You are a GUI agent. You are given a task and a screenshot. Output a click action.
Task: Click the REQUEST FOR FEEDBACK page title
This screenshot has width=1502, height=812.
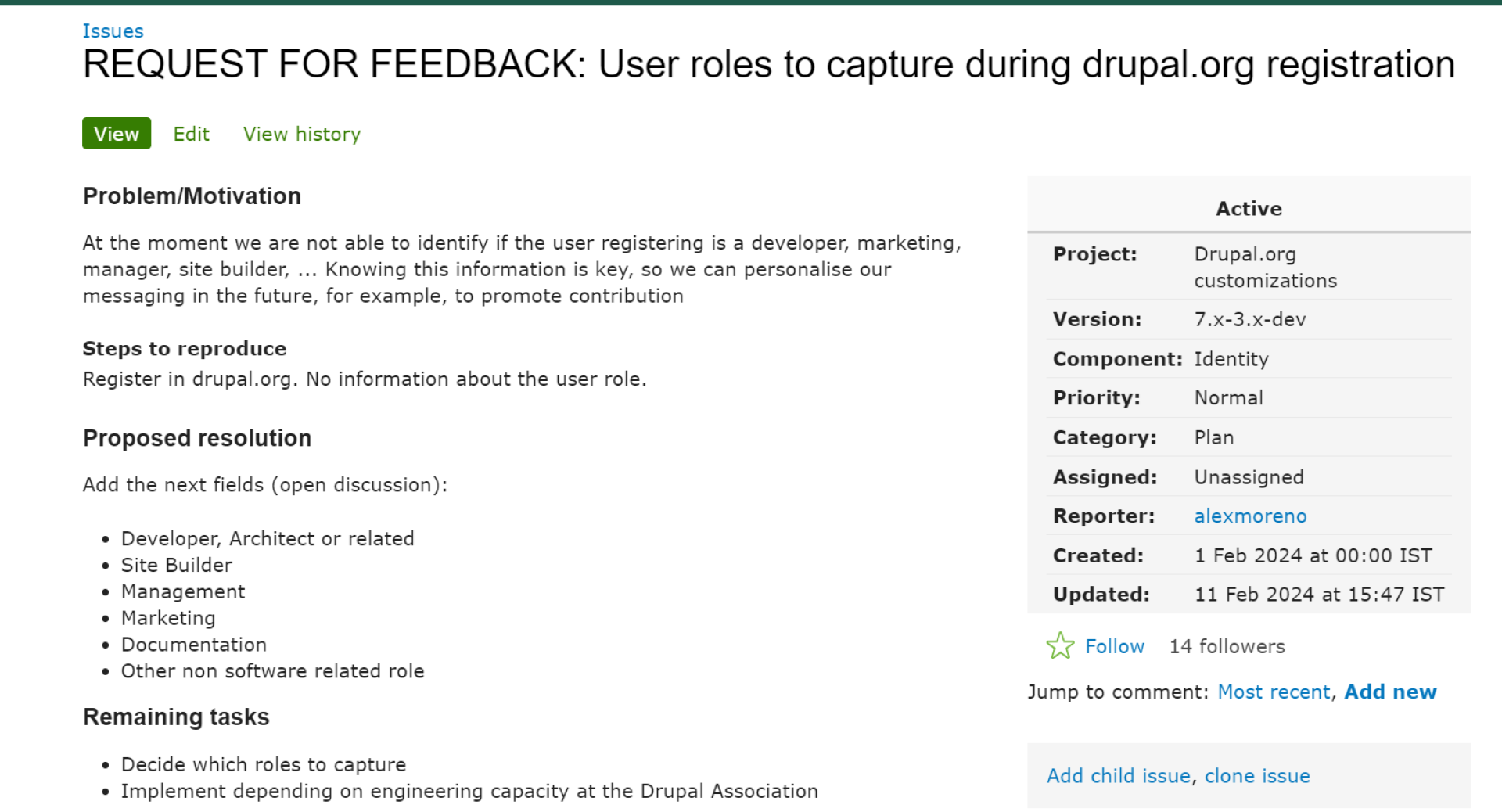[x=769, y=64]
